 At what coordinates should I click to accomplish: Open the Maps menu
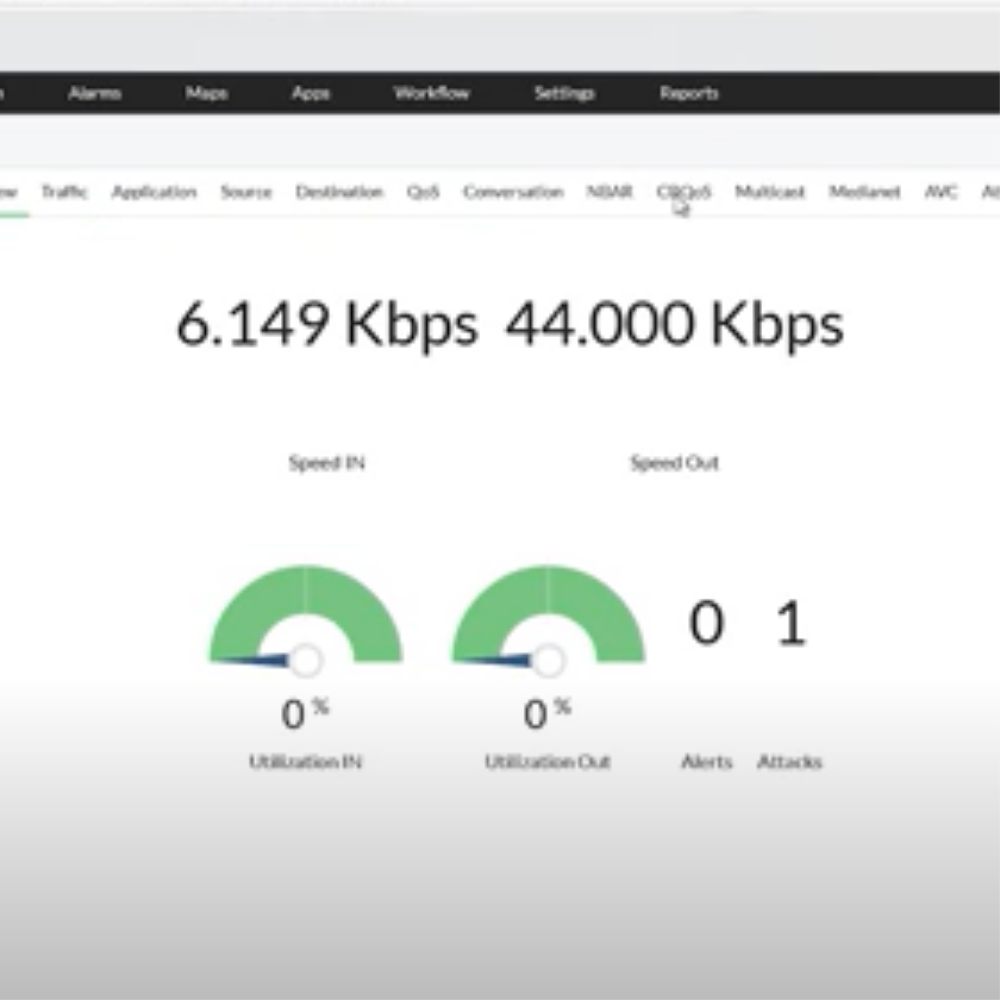(206, 93)
